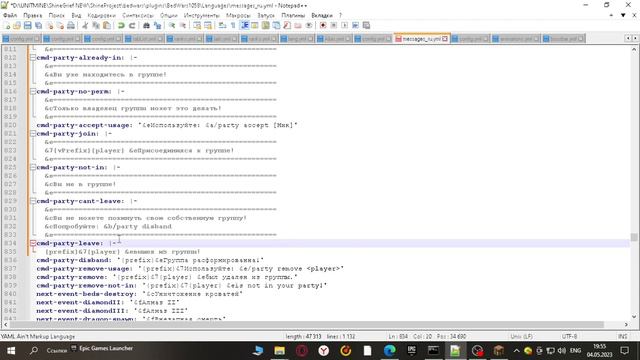
Task: Collapse the cmd-party-cant-leave fold
Action: point(33,201)
